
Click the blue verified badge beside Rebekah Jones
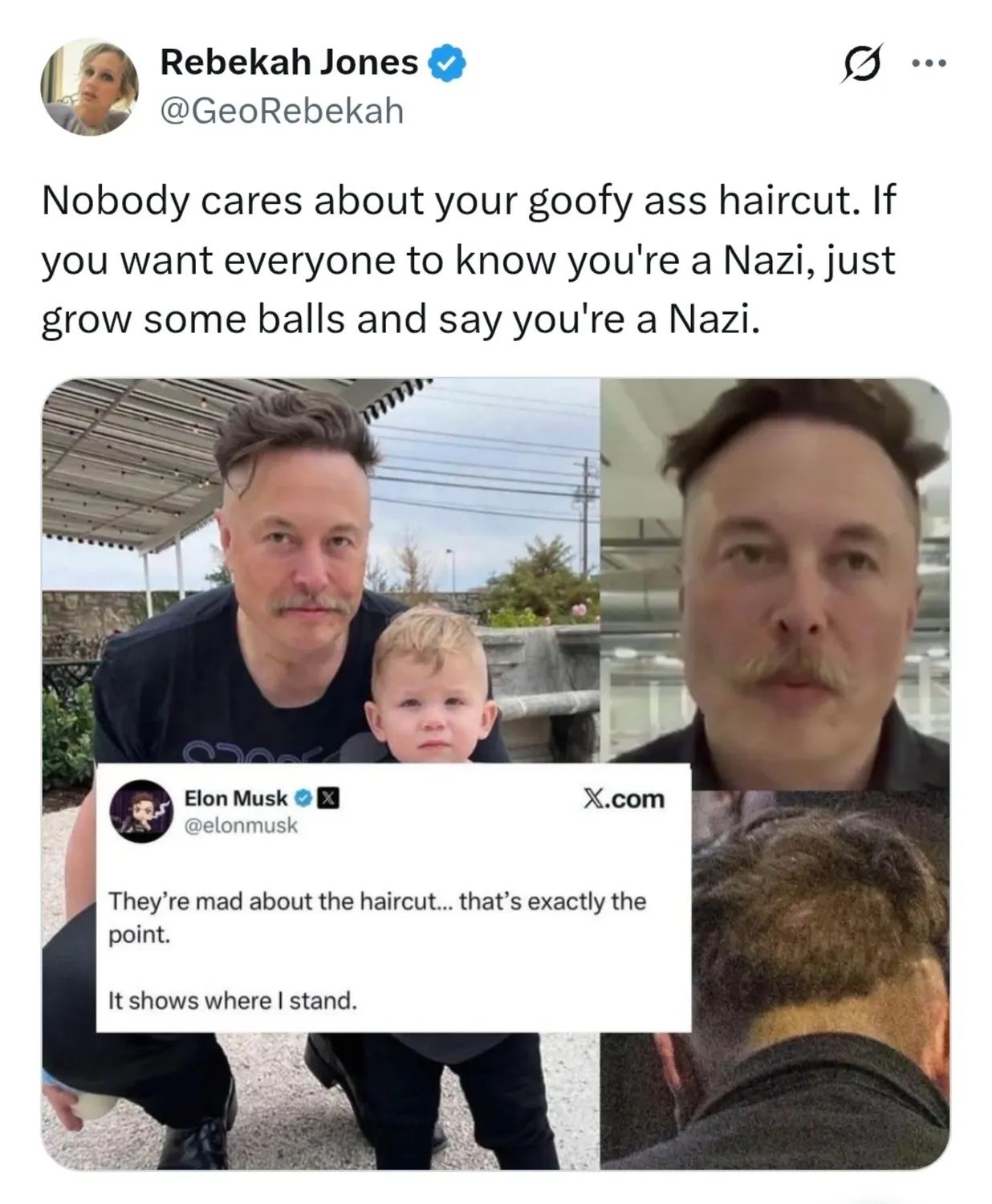(448, 63)
